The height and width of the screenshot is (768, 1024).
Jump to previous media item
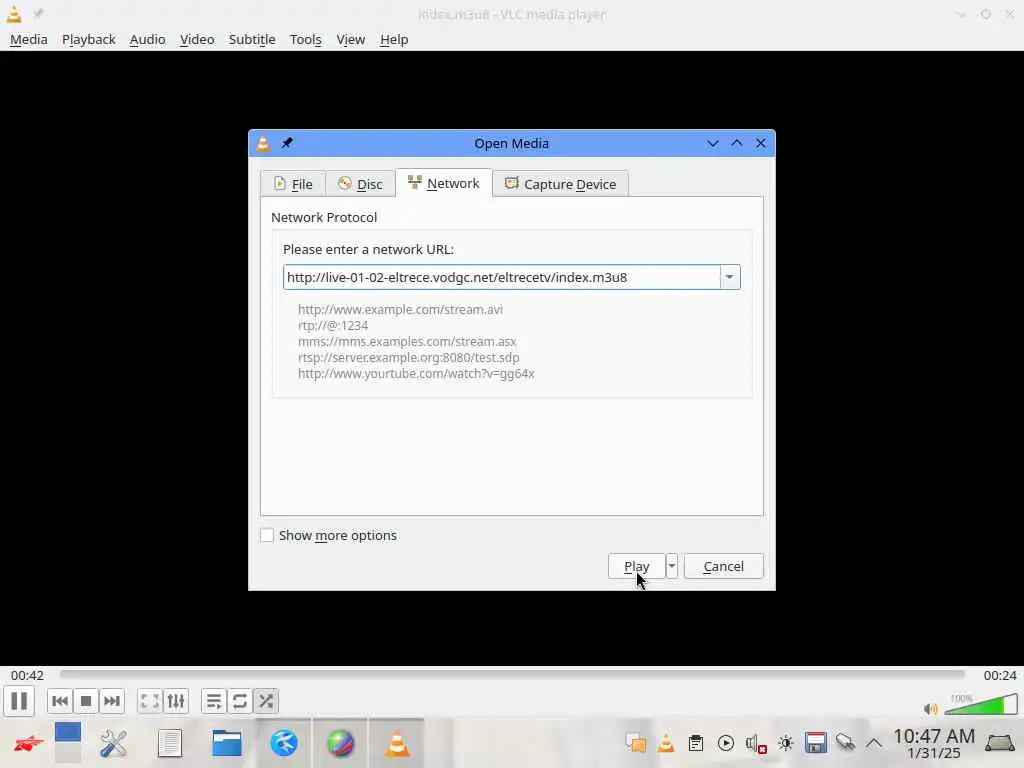[x=59, y=701]
